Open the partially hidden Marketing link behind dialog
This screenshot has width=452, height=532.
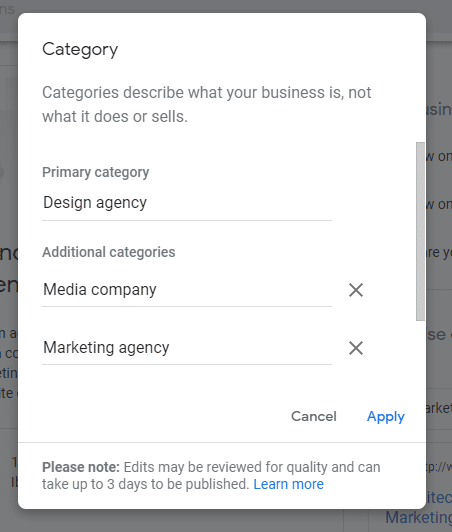pos(418,518)
